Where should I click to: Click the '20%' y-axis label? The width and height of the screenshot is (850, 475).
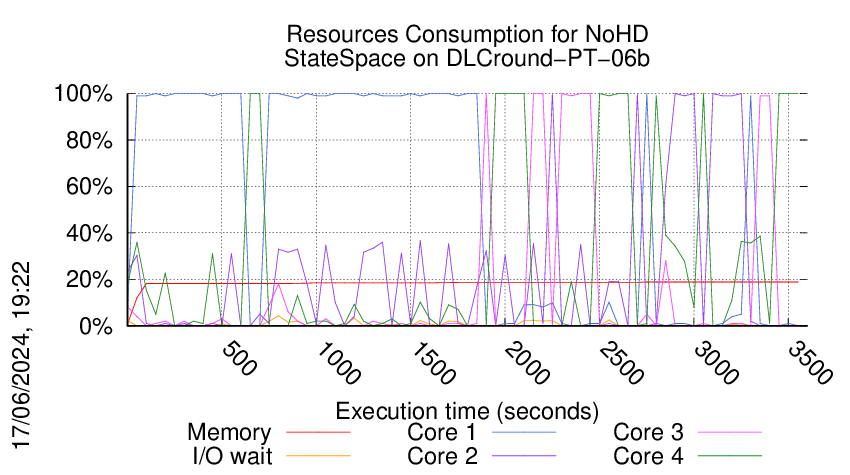(89, 280)
